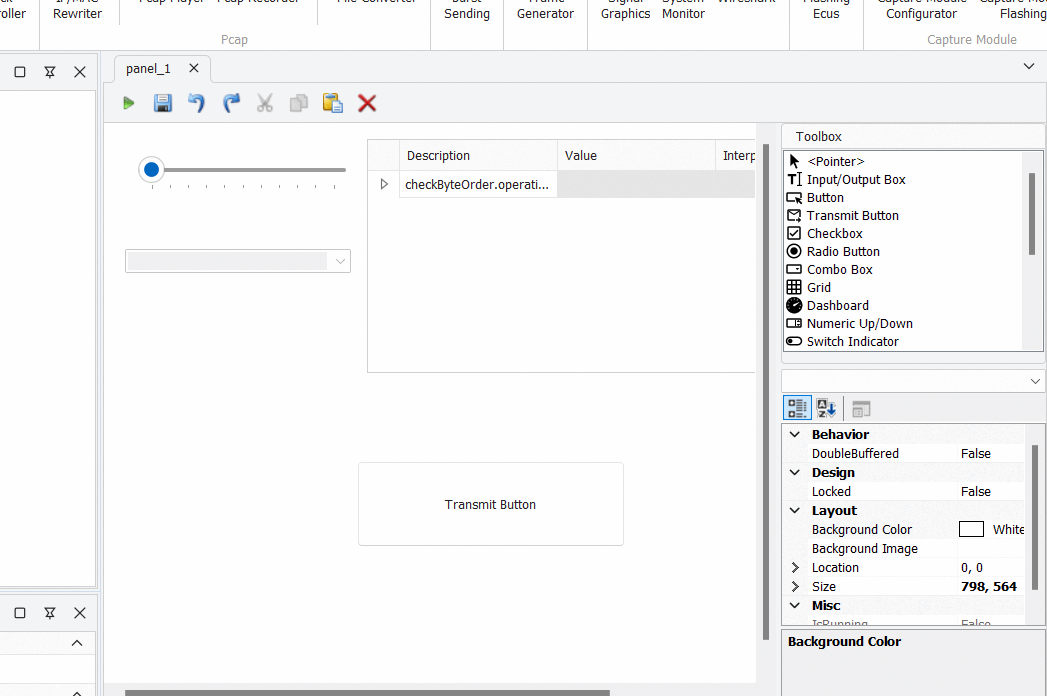The width and height of the screenshot is (1047, 696).
Task: Choose the Button control in Toolbox
Action: [x=815, y=198]
